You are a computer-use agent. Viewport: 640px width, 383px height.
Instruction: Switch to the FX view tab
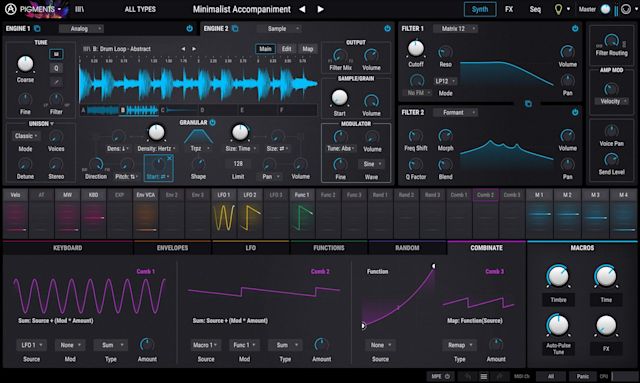point(509,9)
